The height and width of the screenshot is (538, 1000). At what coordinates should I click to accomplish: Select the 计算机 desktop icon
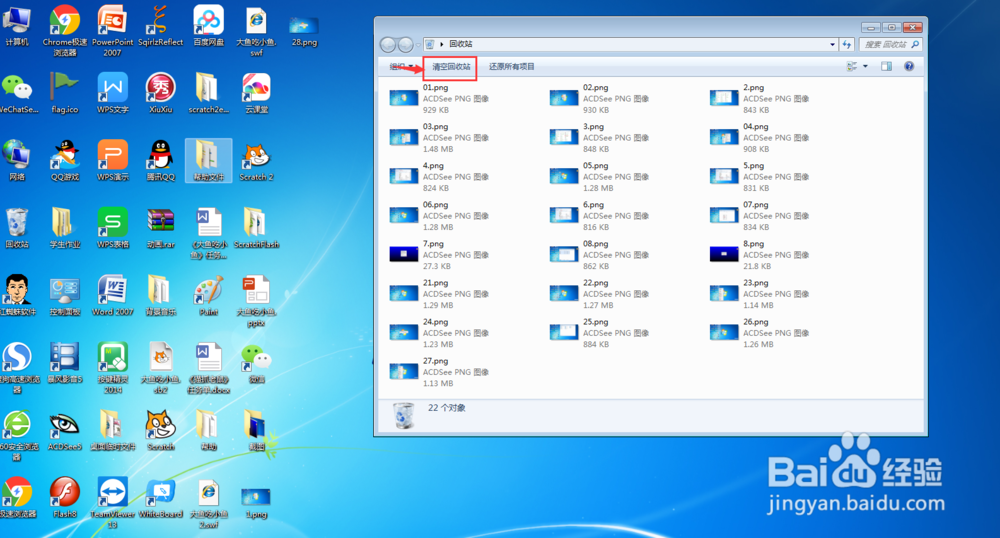17,26
